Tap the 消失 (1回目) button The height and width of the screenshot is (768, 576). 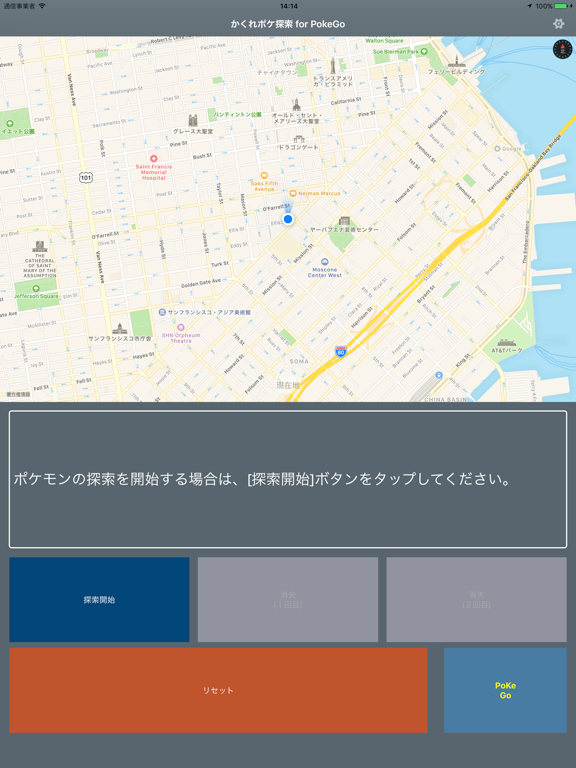[x=288, y=600]
